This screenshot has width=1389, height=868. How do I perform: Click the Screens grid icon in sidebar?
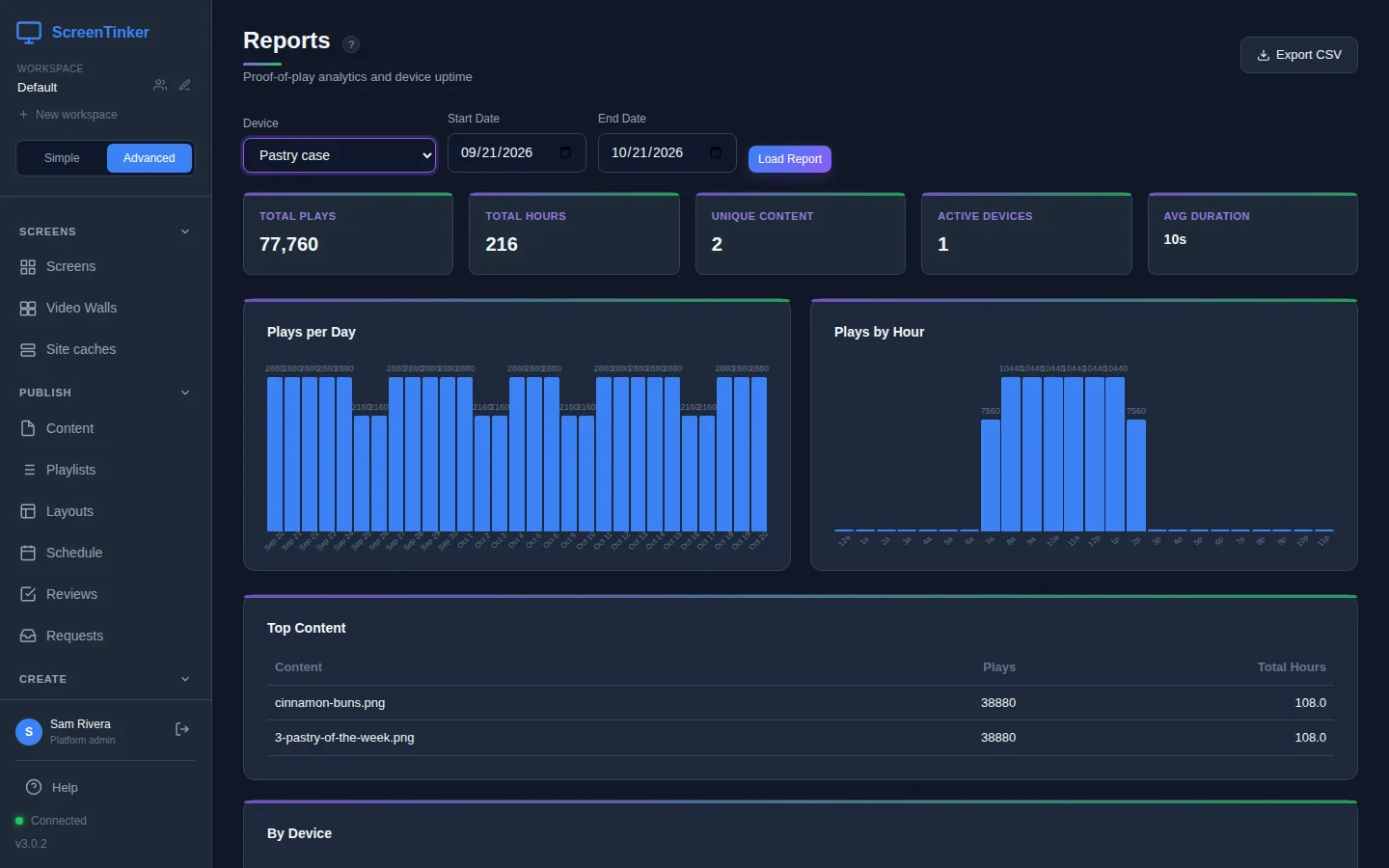coord(28,267)
